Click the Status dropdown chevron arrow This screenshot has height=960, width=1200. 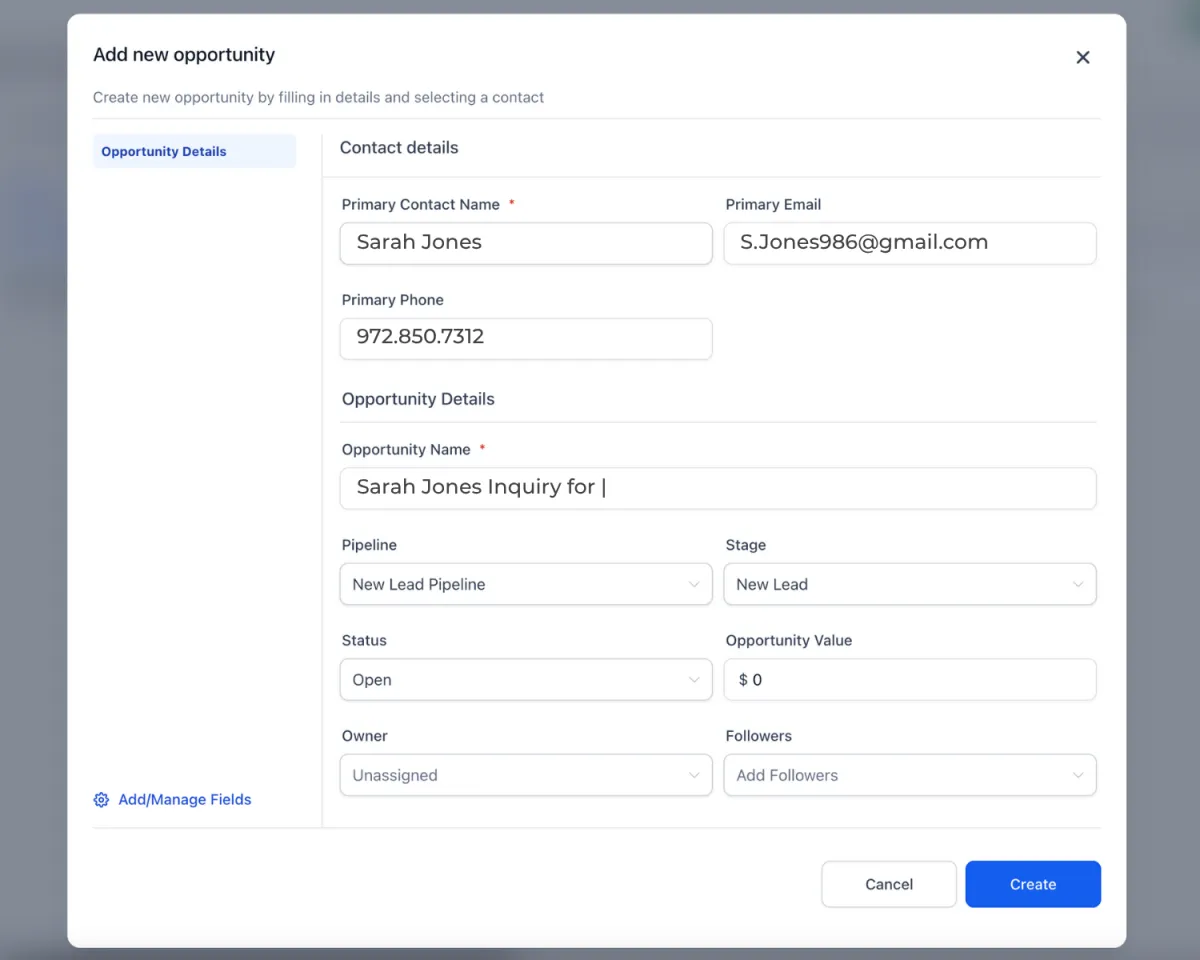click(694, 680)
